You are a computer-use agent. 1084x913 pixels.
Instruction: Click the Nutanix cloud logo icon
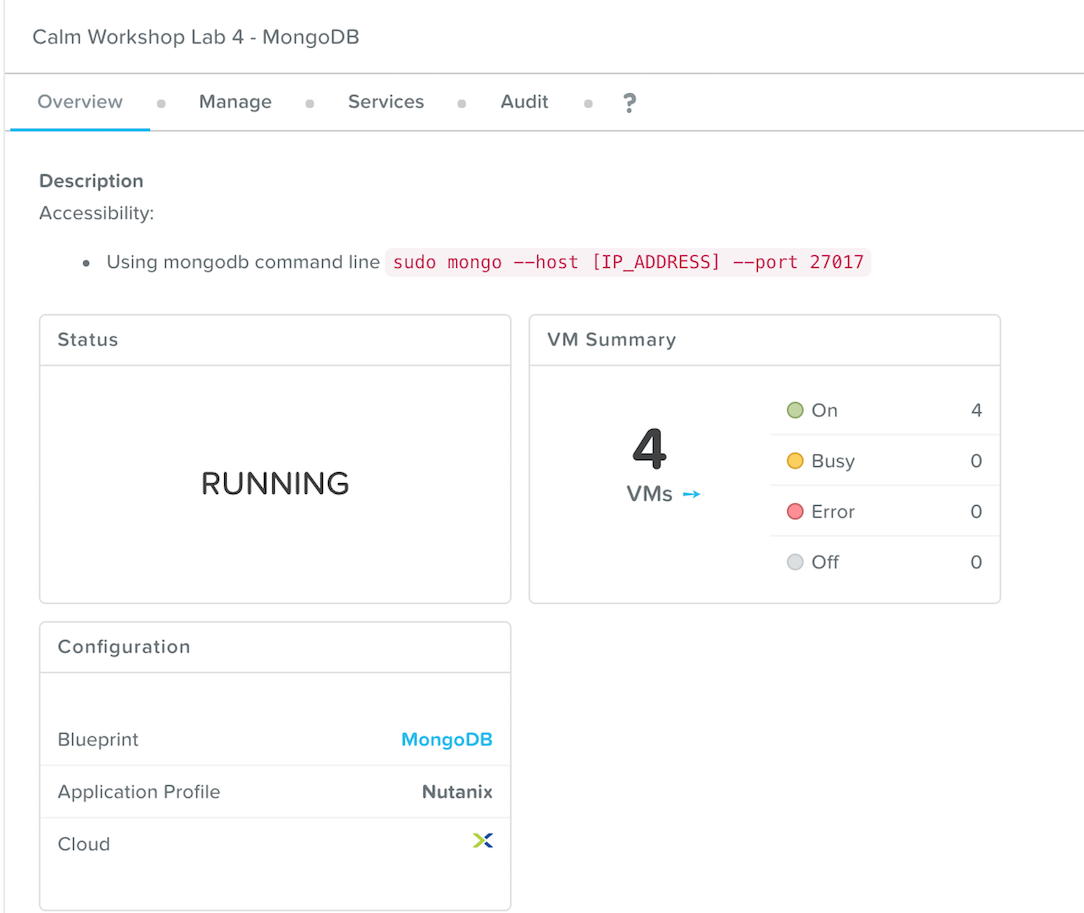pos(483,840)
